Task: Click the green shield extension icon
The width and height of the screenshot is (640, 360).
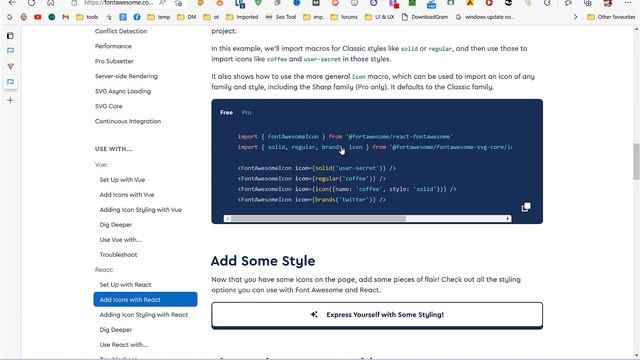Action: point(258,3)
